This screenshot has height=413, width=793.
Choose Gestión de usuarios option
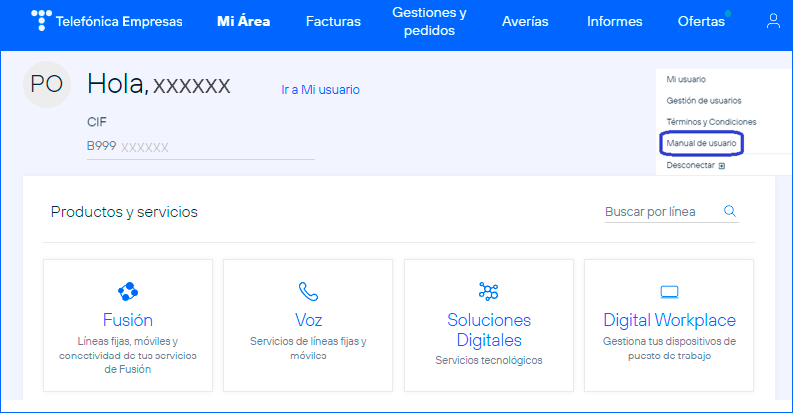(x=704, y=100)
